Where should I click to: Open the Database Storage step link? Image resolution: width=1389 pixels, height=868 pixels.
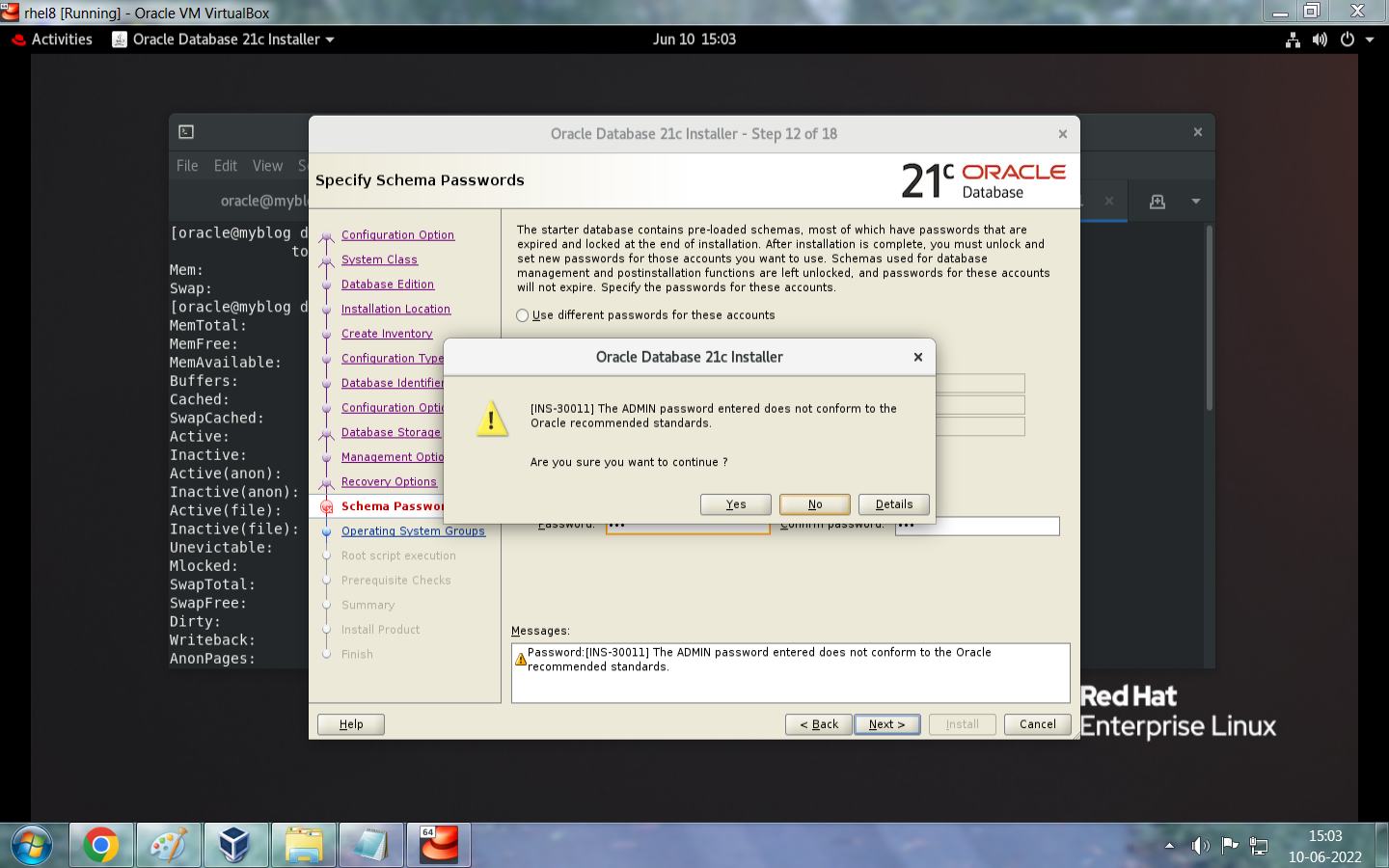coord(391,433)
